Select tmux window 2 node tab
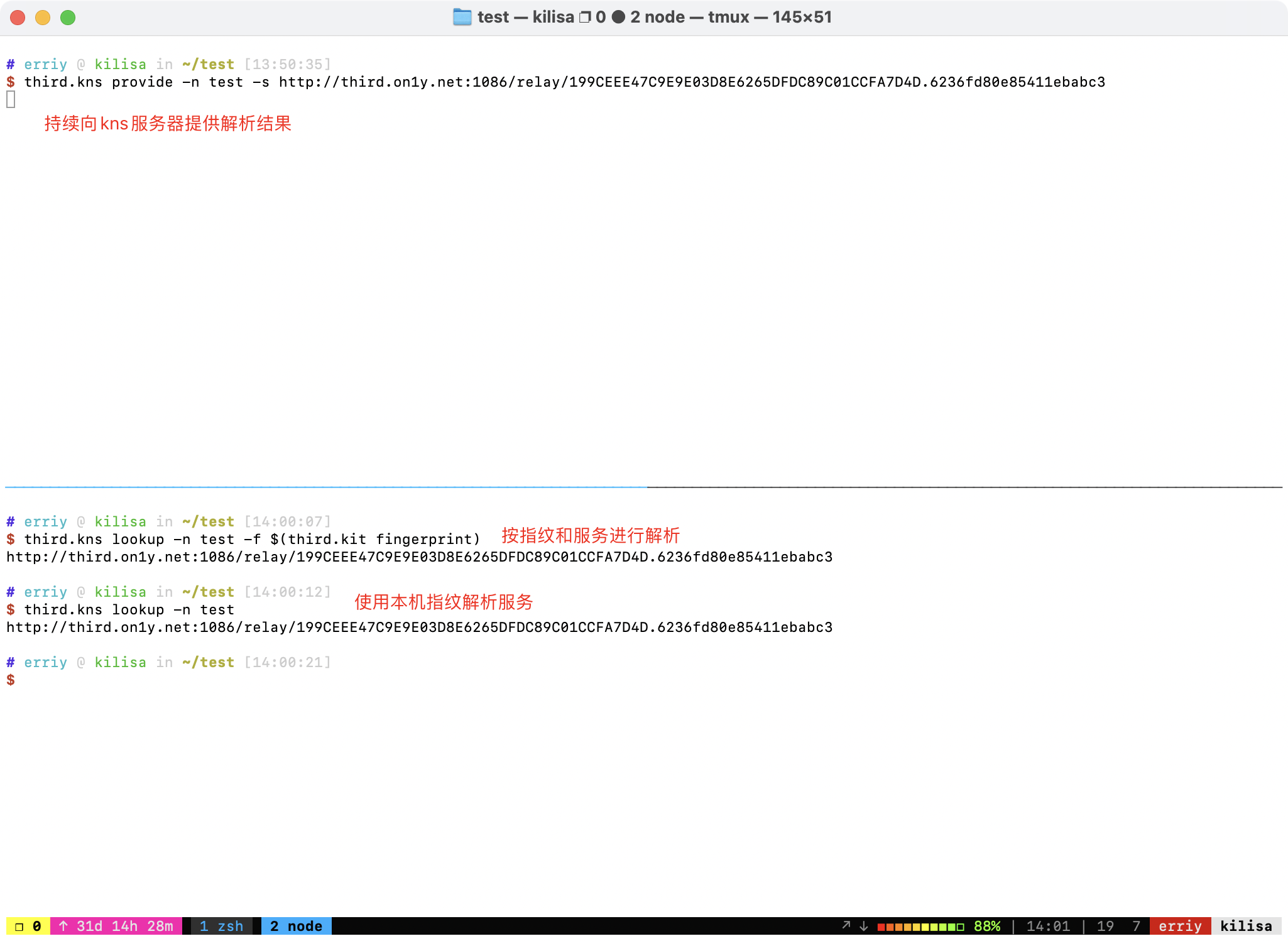The height and width of the screenshot is (941, 1288). [x=296, y=926]
